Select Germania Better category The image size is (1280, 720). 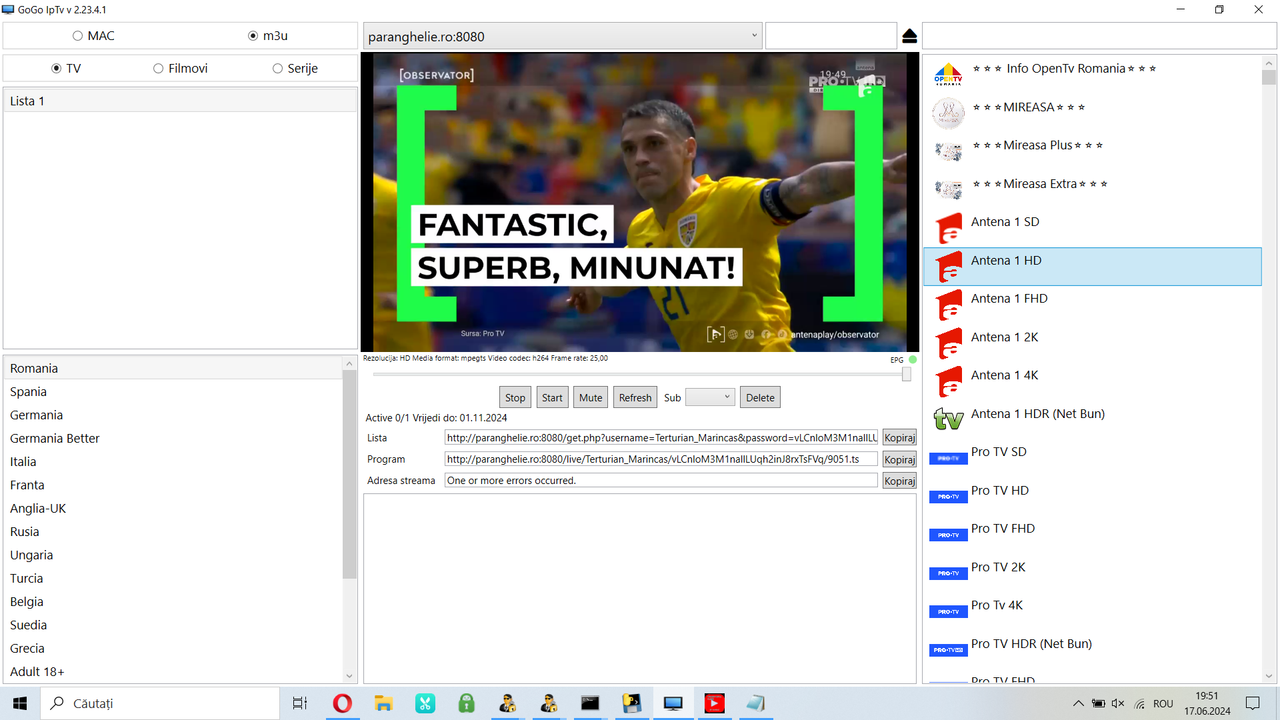pyautogui.click(x=174, y=438)
